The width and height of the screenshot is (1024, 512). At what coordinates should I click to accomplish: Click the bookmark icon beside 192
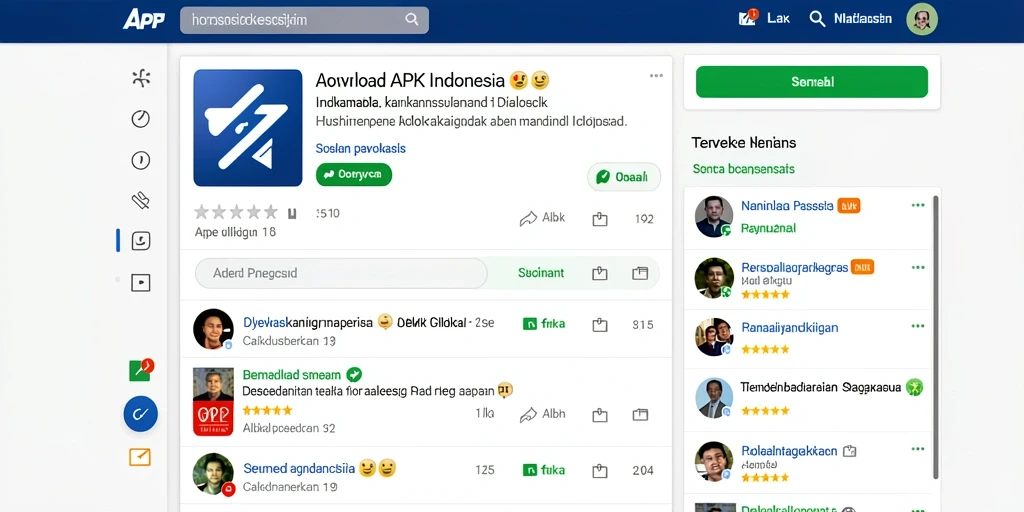point(600,219)
